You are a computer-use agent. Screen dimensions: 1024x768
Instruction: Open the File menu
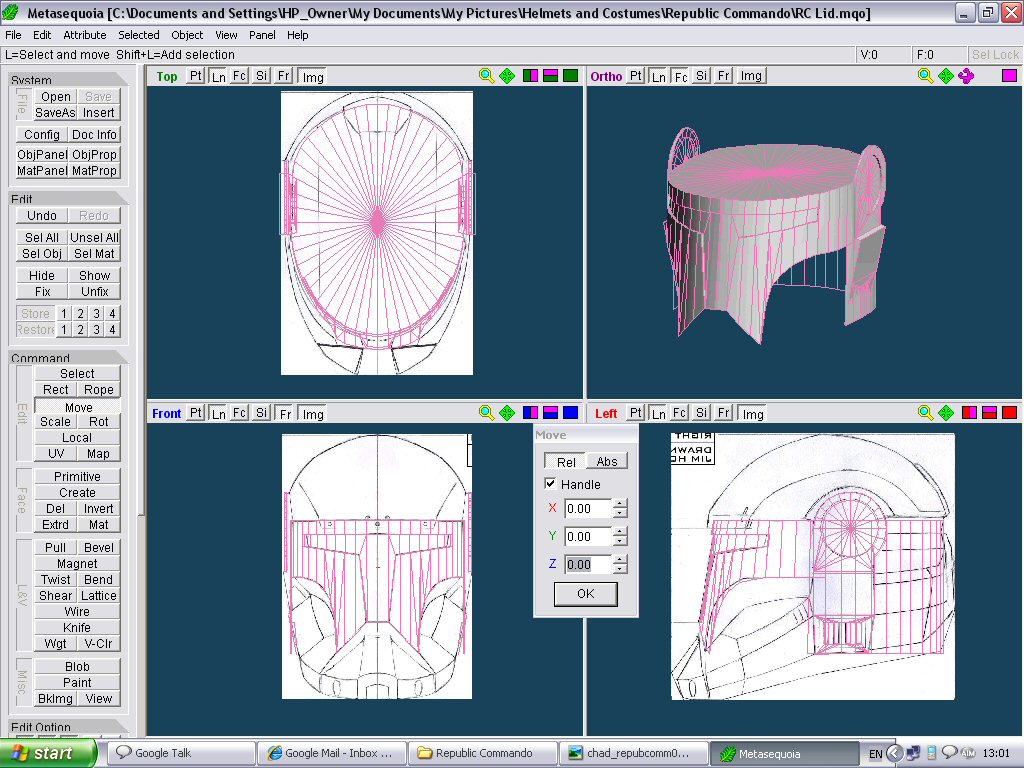tap(13, 35)
